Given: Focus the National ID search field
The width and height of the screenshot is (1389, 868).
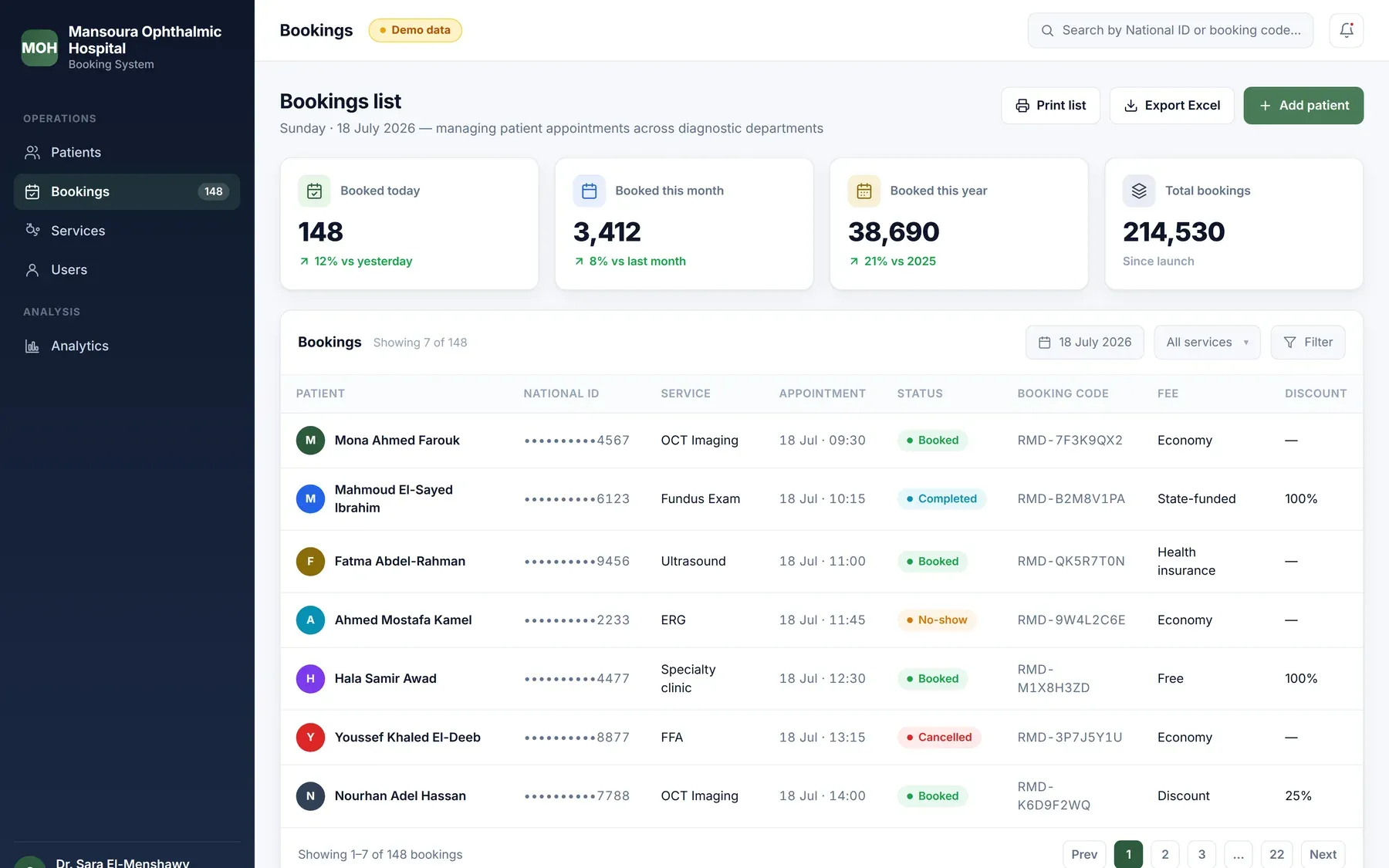Looking at the screenshot, I should coord(1170,30).
